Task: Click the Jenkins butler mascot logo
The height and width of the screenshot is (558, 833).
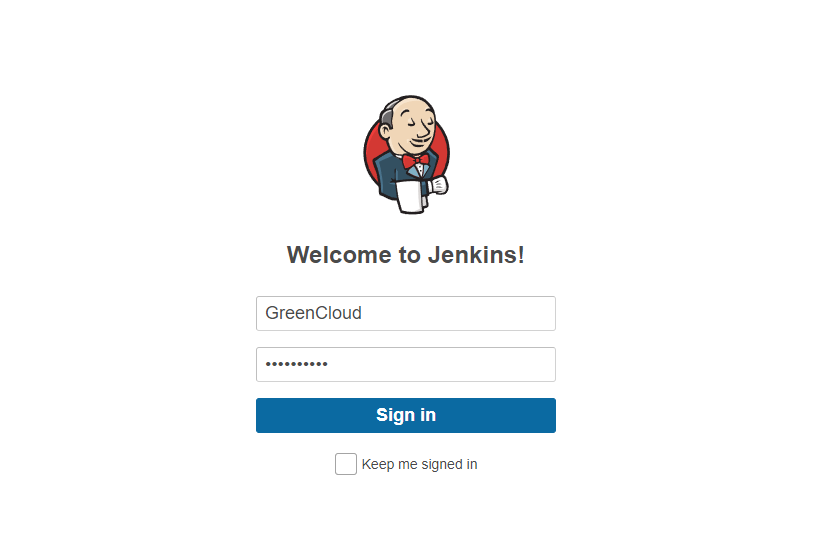Action: pos(406,155)
